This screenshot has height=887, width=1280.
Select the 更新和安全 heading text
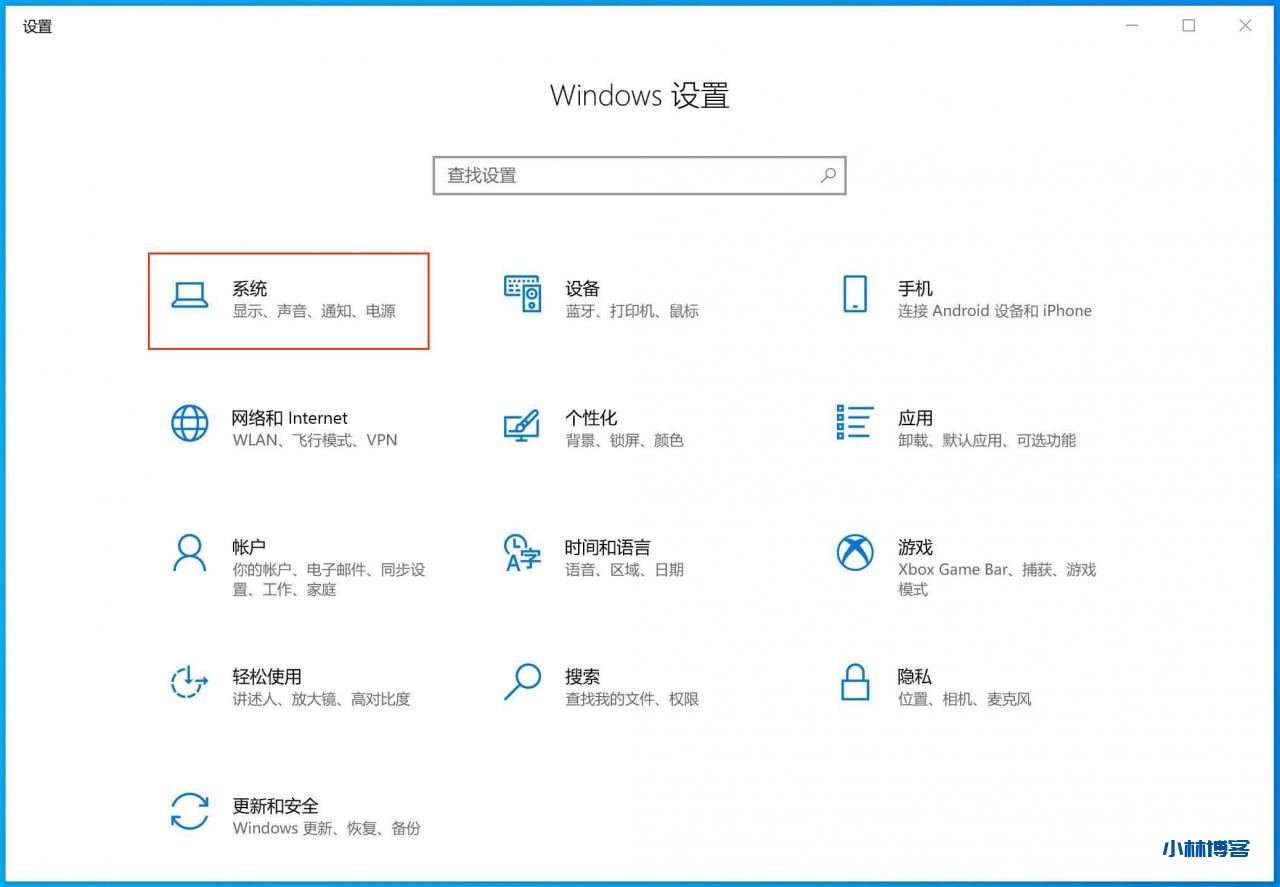(276, 805)
